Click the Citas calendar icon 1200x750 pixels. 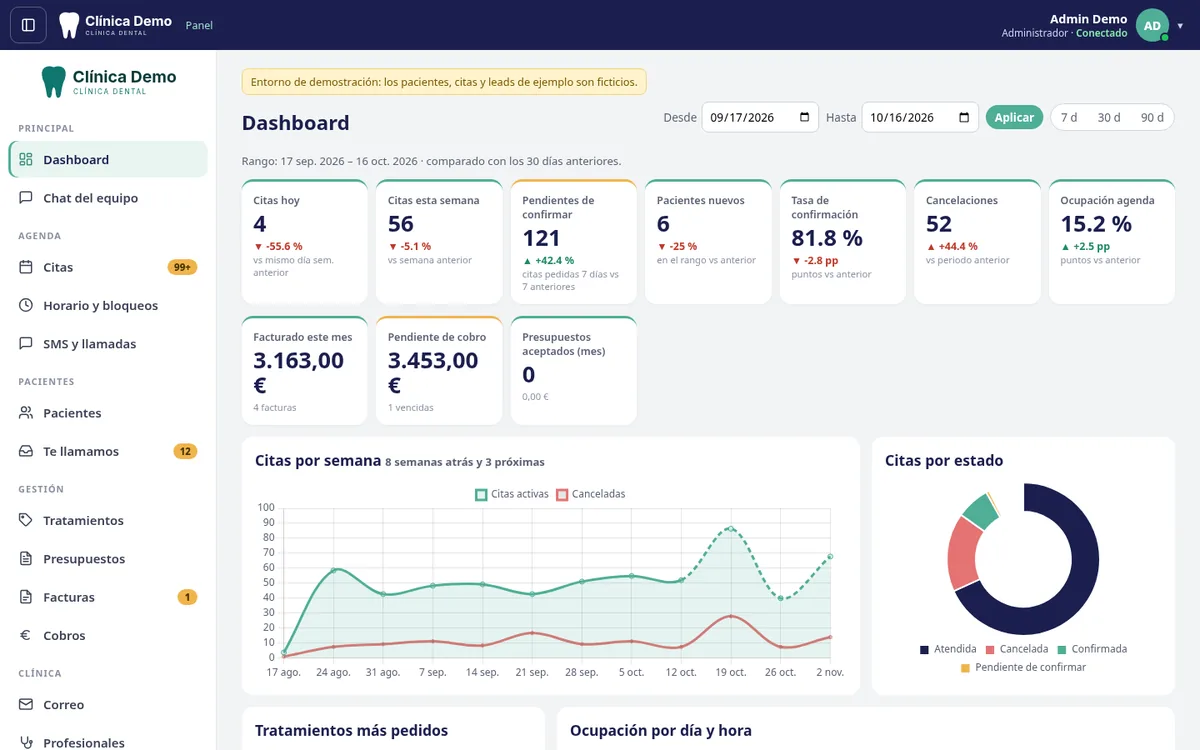coord(26,267)
